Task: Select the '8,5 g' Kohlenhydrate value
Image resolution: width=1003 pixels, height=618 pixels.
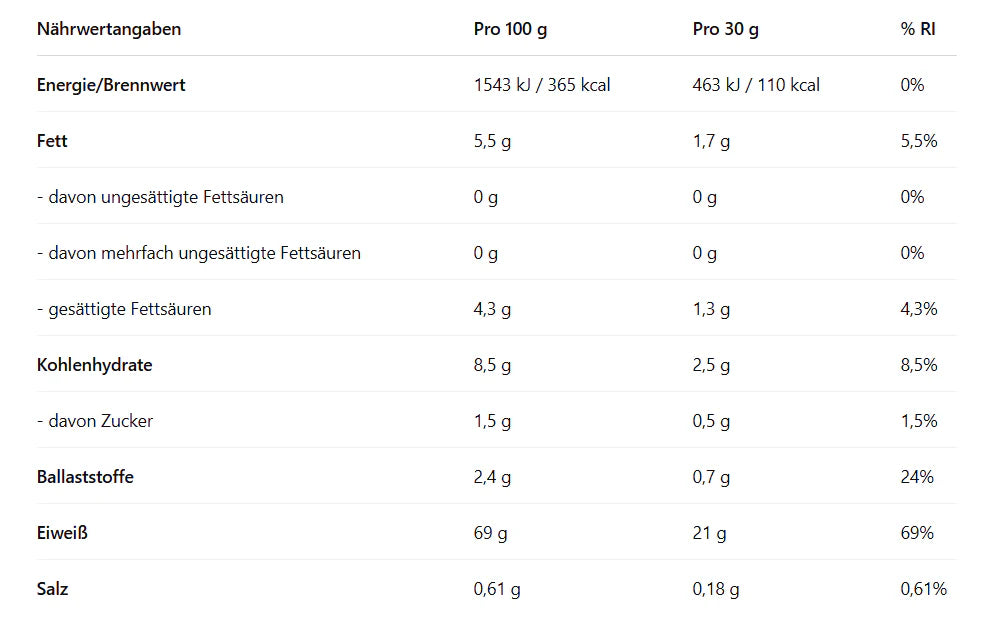Action: (x=492, y=365)
